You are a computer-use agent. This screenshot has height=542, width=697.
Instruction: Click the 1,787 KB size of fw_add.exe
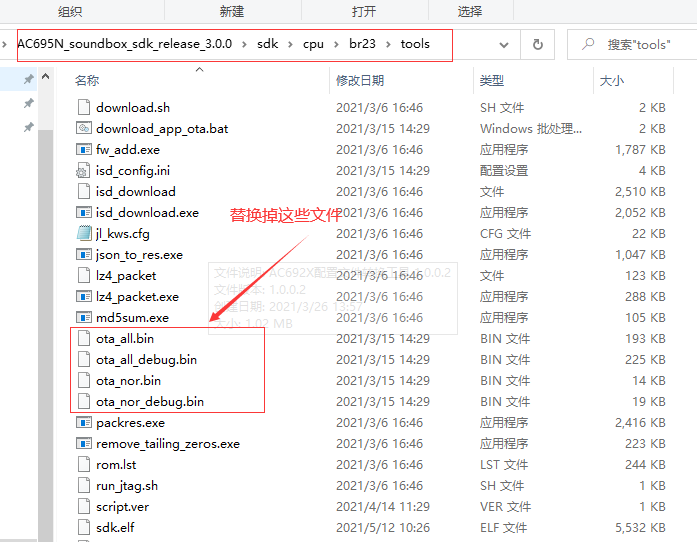pos(640,149)
